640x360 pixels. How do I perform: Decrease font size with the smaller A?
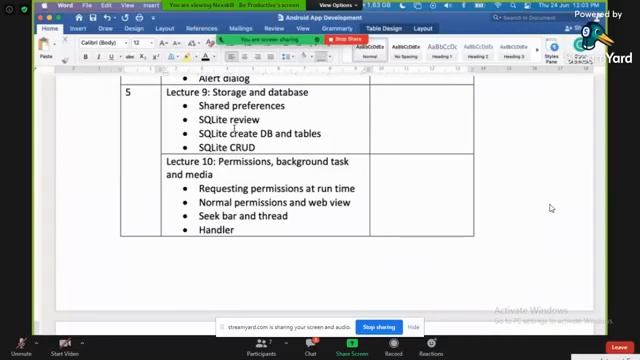tap(176, 43)
